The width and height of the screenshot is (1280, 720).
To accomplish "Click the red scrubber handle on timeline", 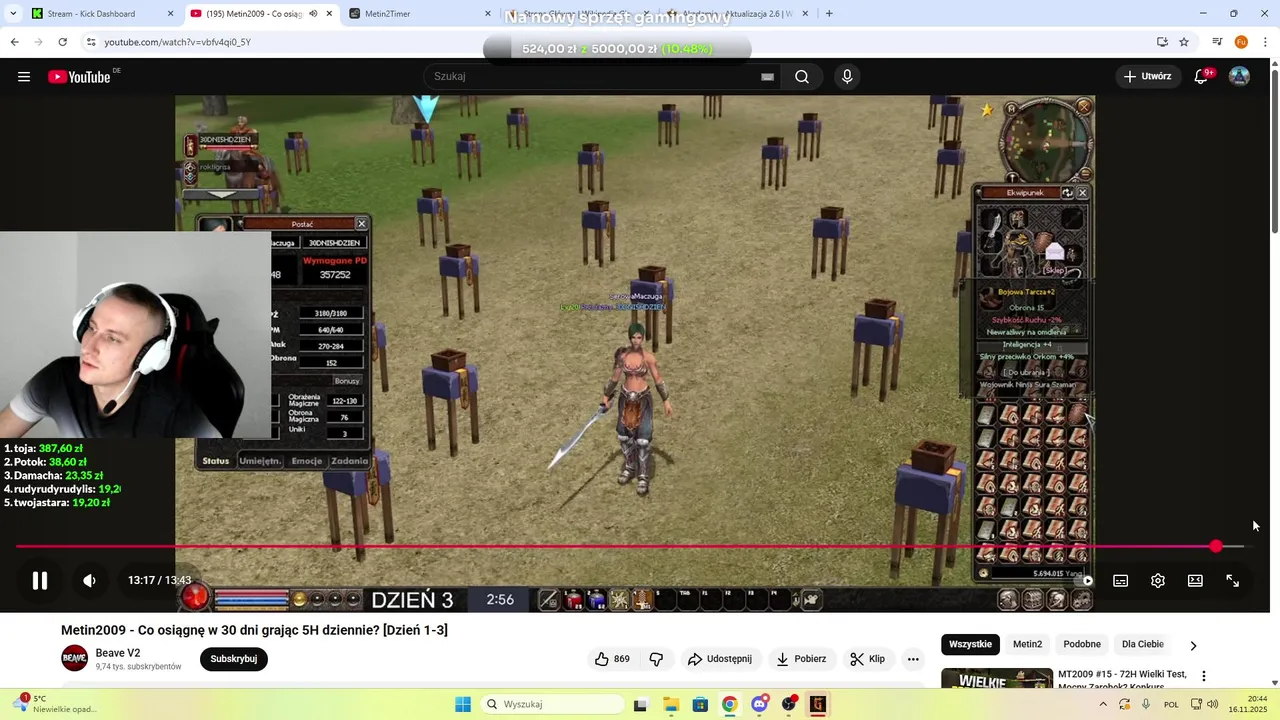I will pyautogui.click(x=1216, y=546).
